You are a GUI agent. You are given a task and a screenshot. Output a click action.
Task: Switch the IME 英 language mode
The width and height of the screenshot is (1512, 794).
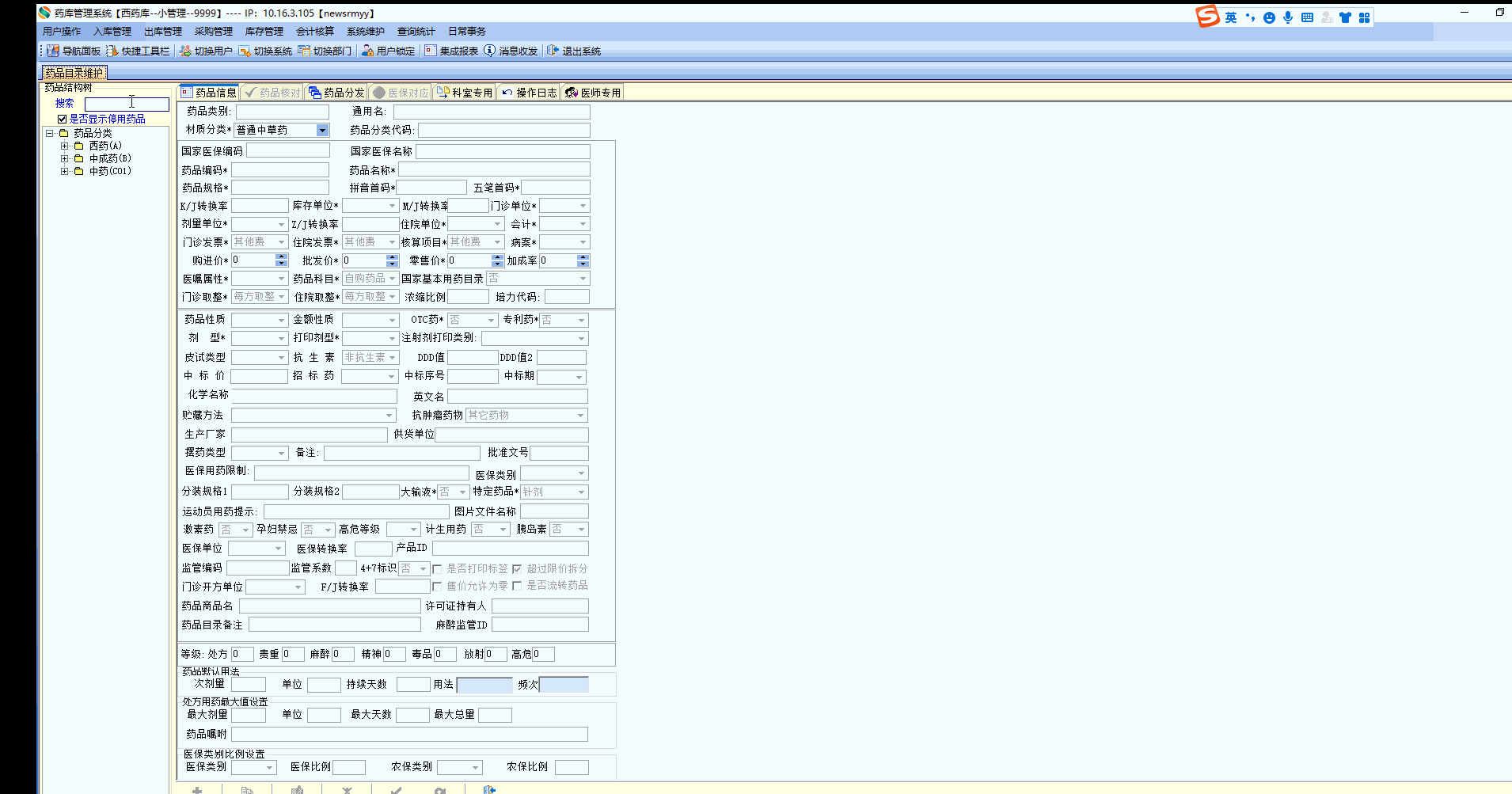point(1231,17)
